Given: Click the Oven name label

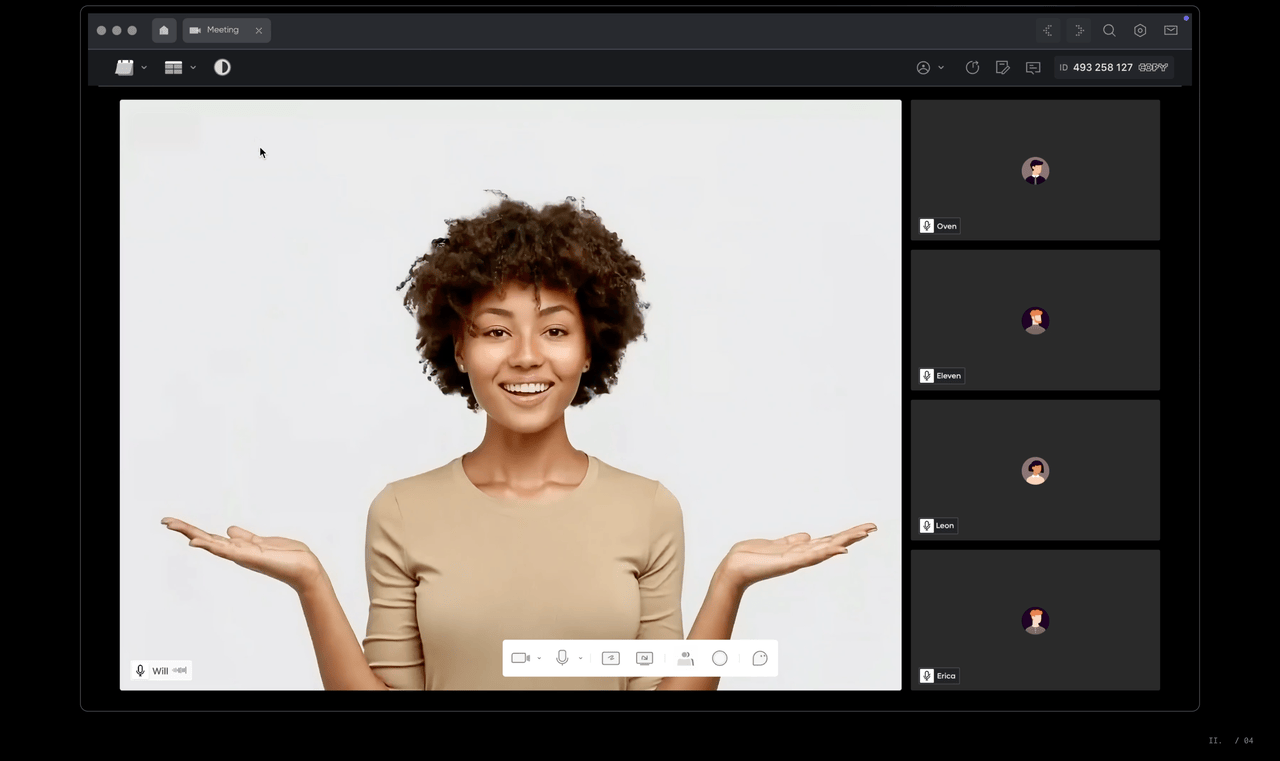Looking at the screenshot, I should [947, 226].
